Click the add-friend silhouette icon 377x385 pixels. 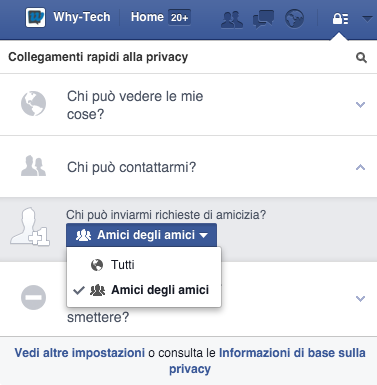(30, 227)
